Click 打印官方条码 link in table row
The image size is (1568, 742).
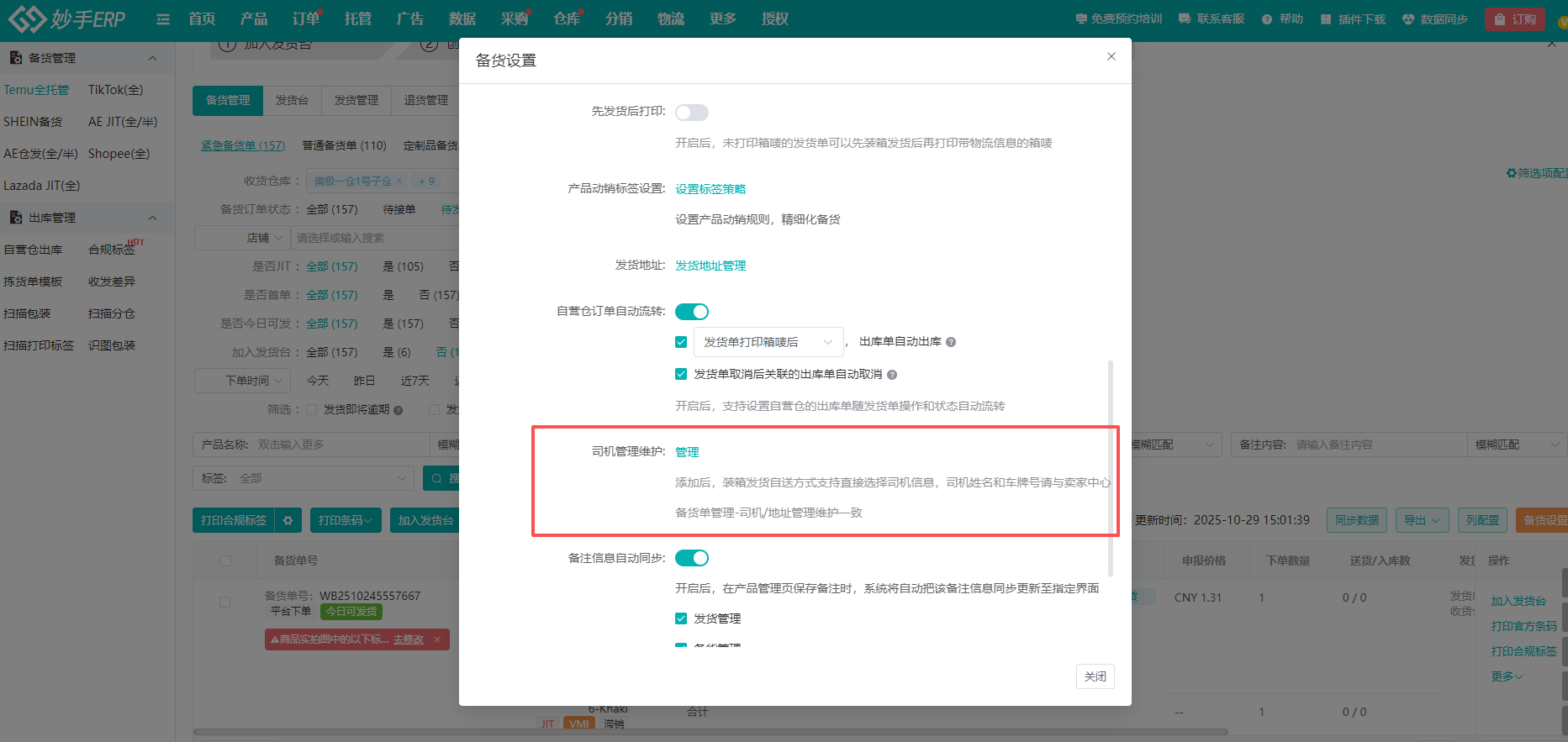(1523, 626)
